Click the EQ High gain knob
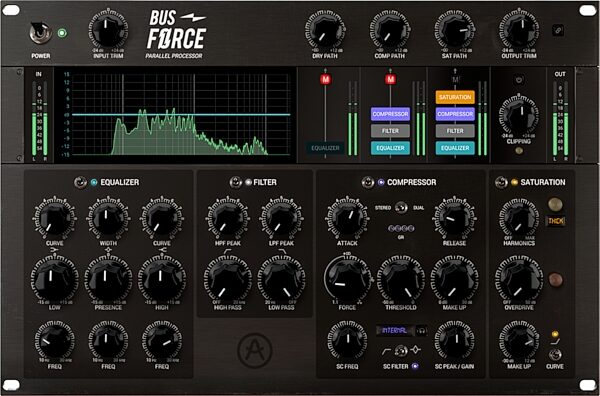Screen dimensions: 600x396 [x=161, y=279]
